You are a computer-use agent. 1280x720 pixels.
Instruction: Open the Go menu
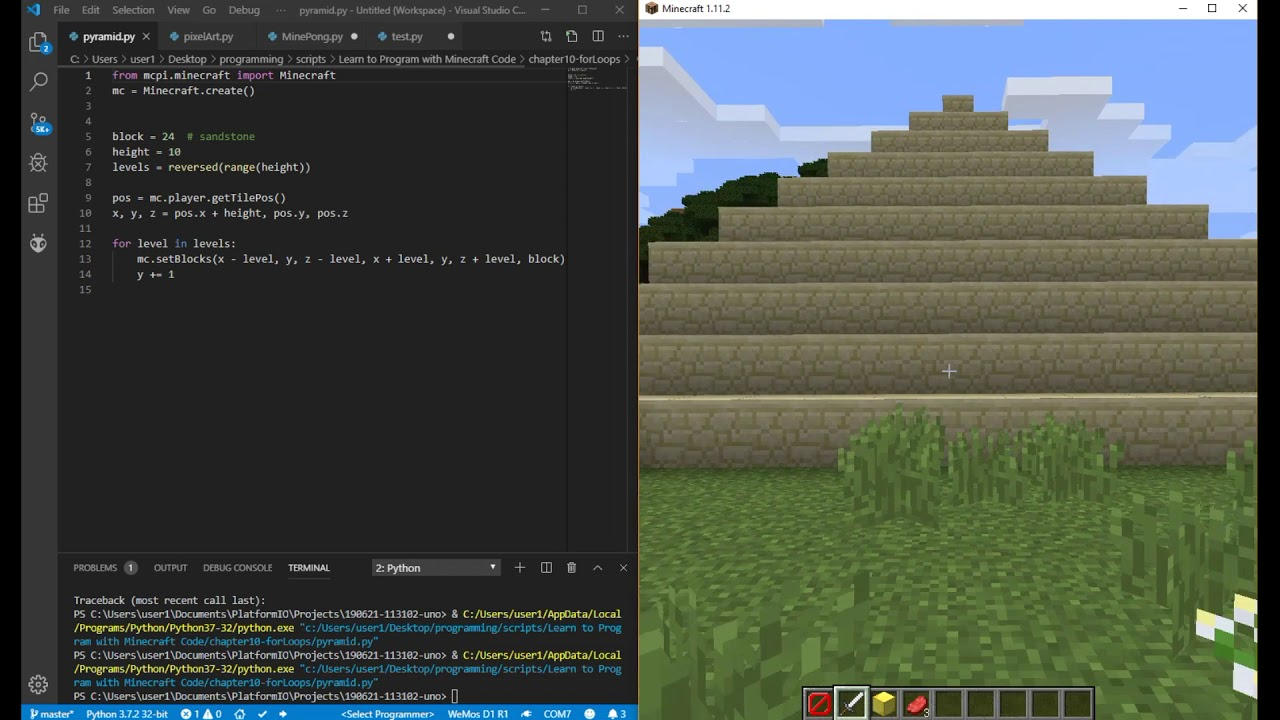click(x=209, y=10)
